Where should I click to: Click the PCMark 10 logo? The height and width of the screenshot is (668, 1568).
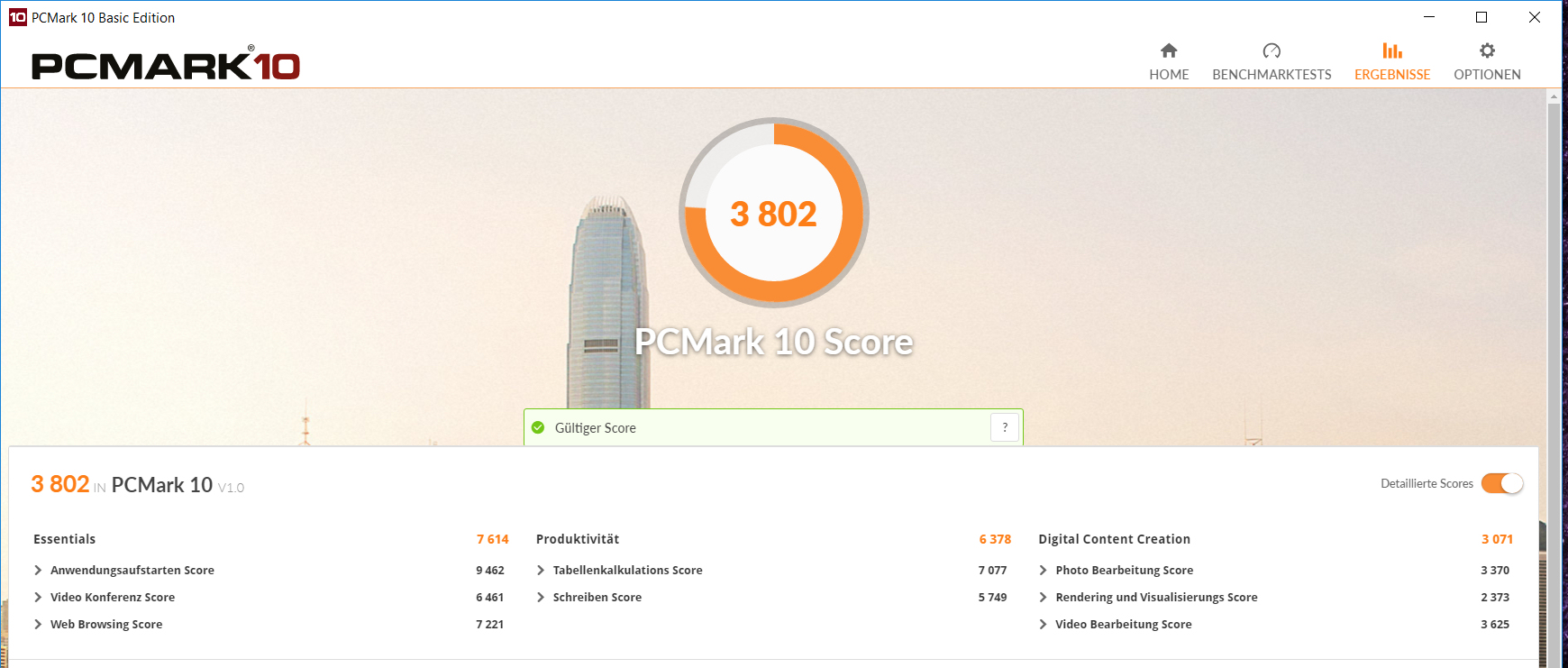[x=166, y=65]
